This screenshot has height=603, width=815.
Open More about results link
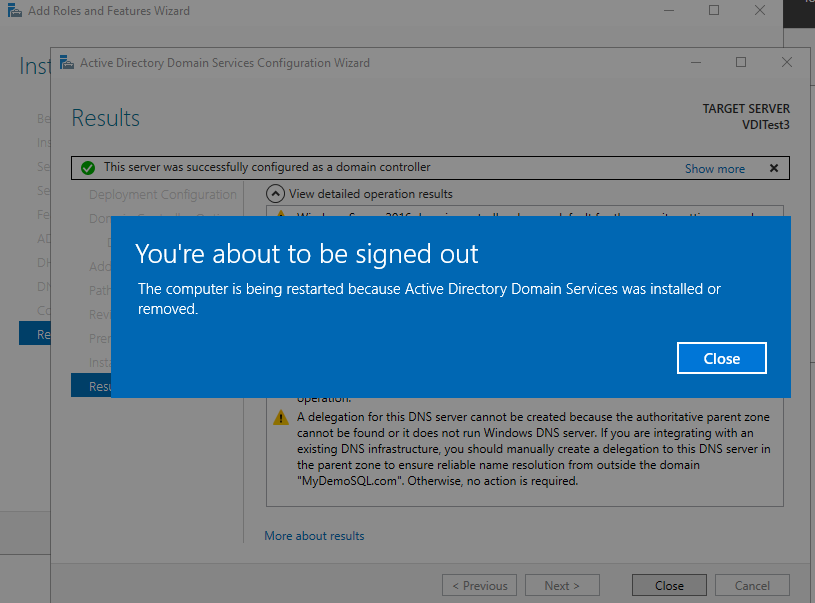[314, 535]
